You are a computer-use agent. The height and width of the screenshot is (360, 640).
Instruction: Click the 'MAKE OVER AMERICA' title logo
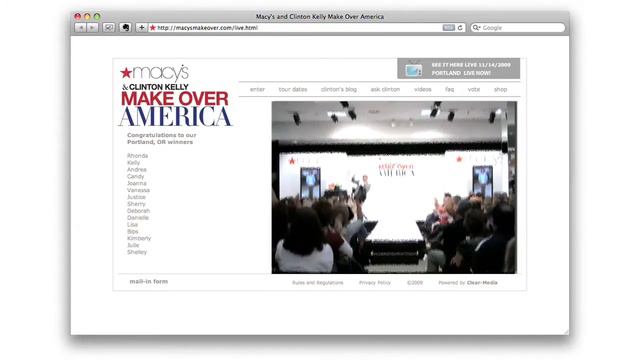pyautogui.click(x=176, y=109)
